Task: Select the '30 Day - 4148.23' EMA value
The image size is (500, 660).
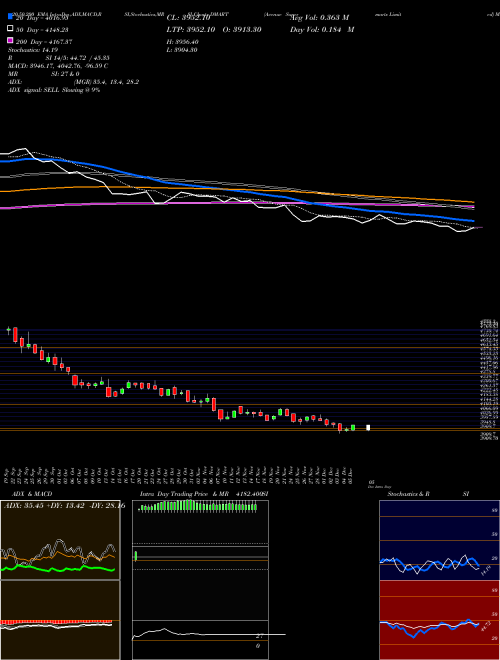Action: [42, 30]
